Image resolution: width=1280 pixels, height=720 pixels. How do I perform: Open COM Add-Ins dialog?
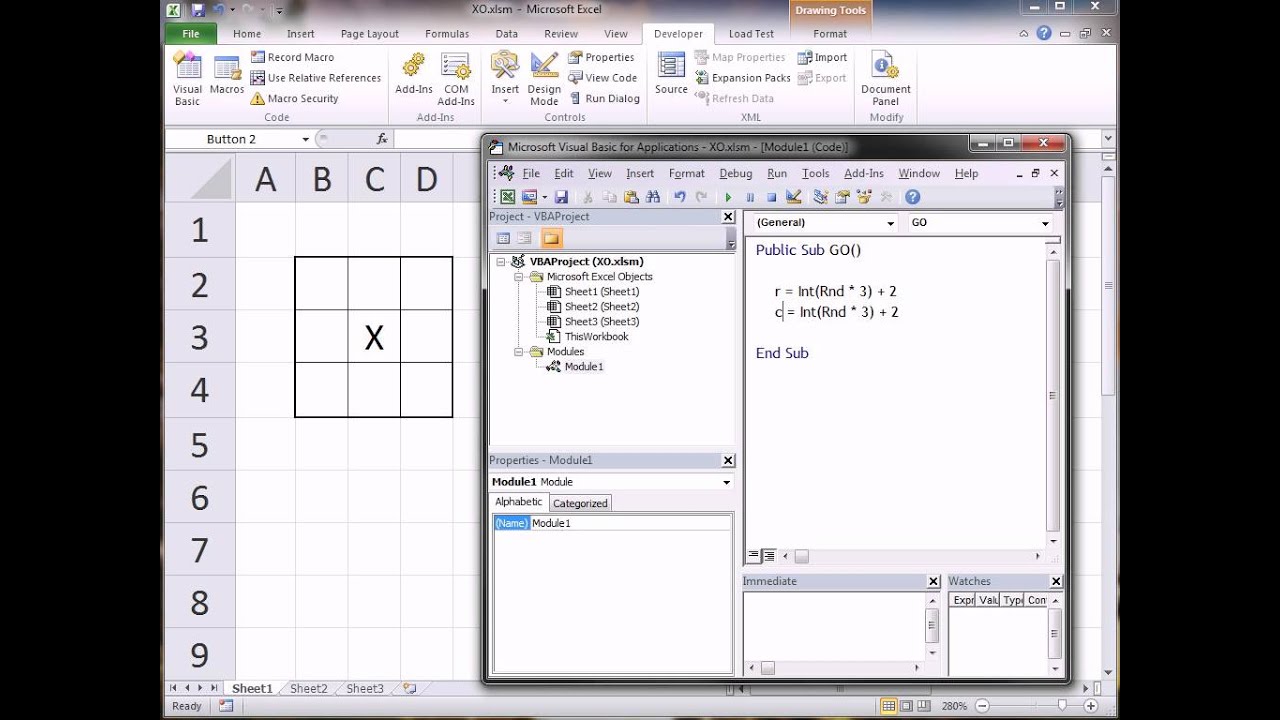point(456,79)
